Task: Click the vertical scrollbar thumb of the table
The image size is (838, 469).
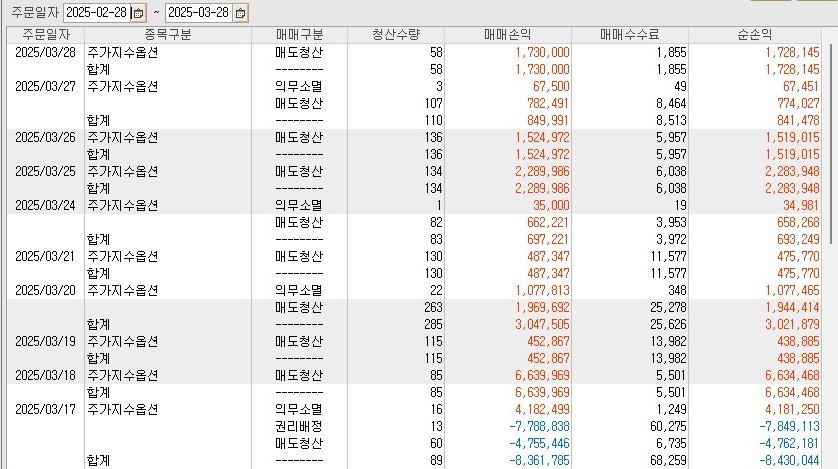Action: pos(831,144)
